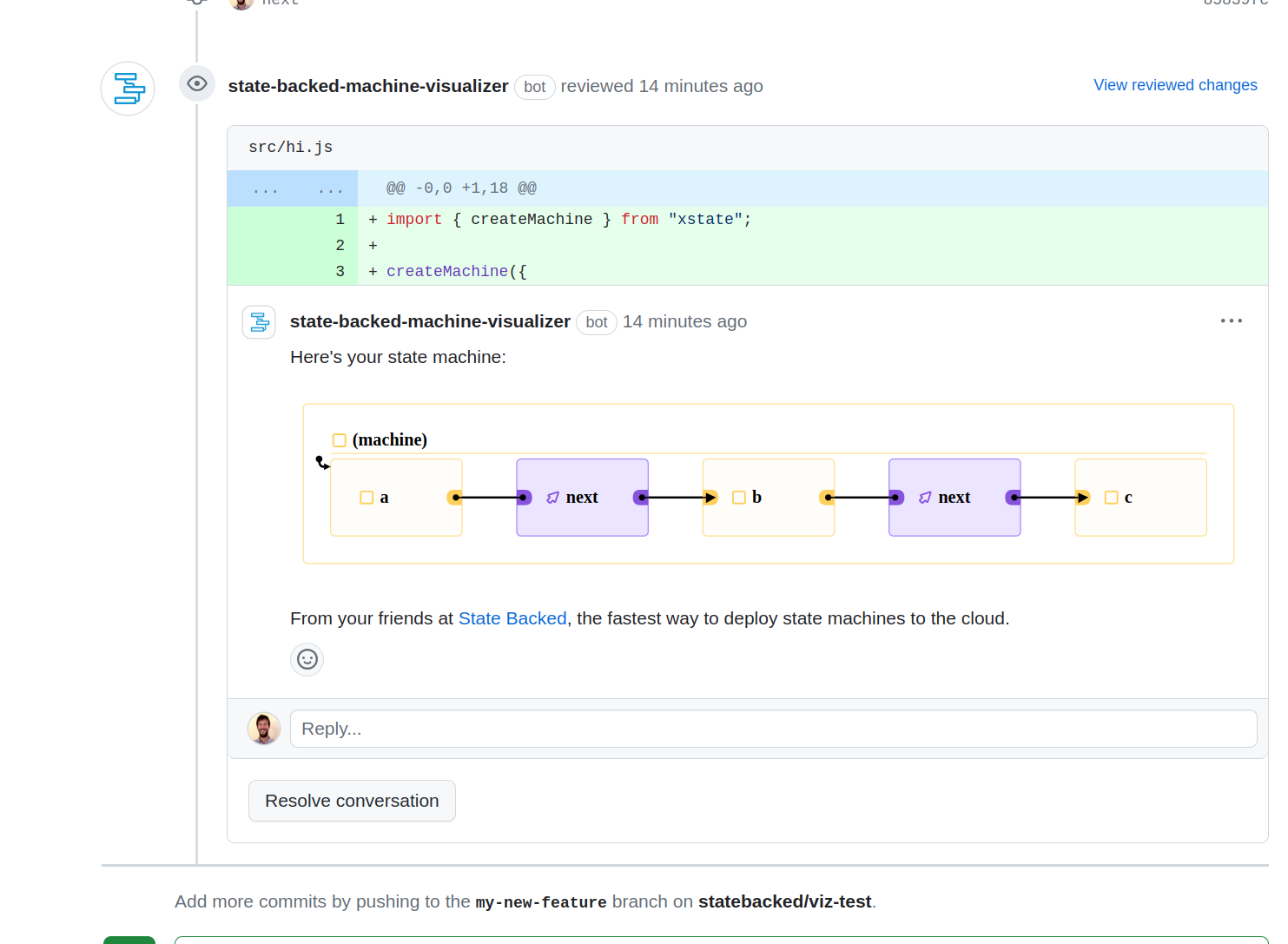The height and width of the screenshot is (944, 1288).
Task: Click state-backed-machine-visualizer reviewer name
Action: [368, 86]
